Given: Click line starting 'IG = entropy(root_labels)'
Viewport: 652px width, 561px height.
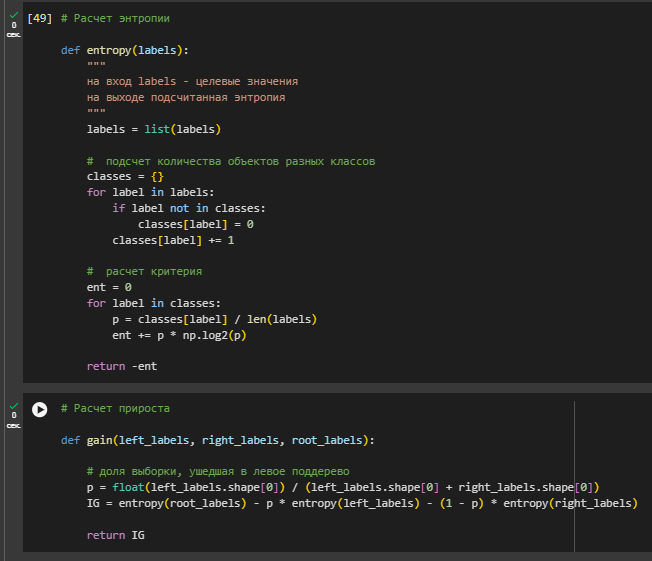Looking at the screenshot, I should (362, 504).
